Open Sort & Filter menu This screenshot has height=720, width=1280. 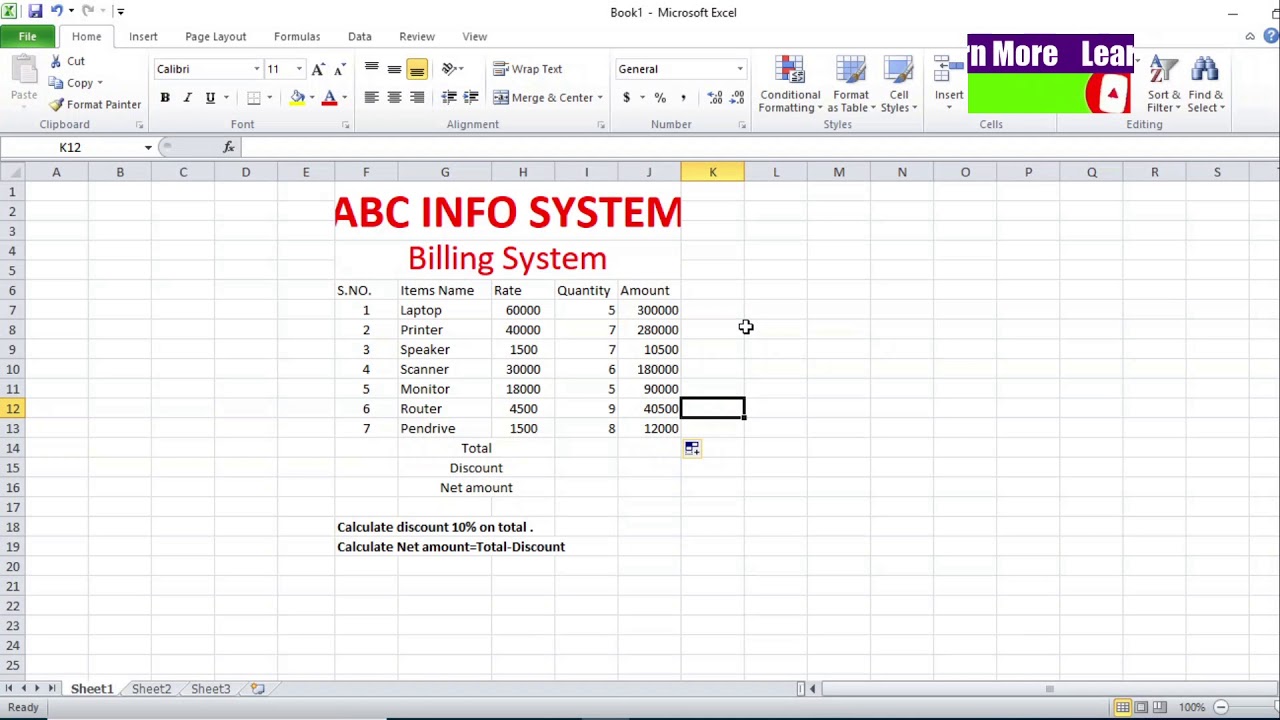1164,85
